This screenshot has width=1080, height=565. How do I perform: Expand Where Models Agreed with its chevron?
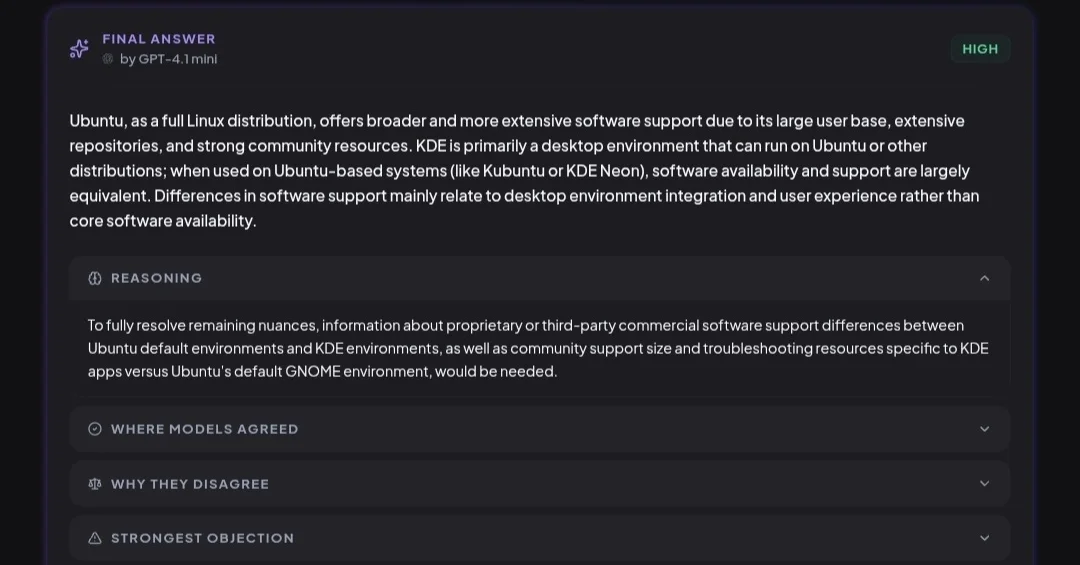pos(984,429)
